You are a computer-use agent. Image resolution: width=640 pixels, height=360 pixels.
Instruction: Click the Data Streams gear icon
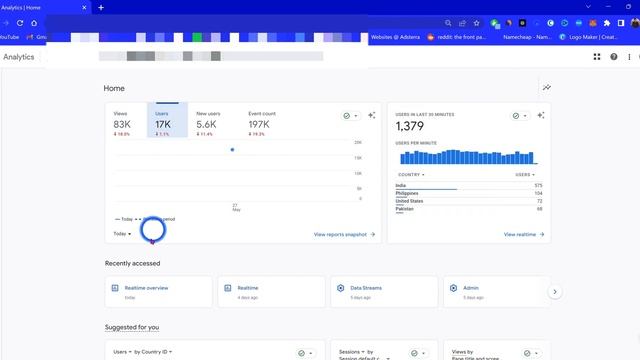point(340,288)
